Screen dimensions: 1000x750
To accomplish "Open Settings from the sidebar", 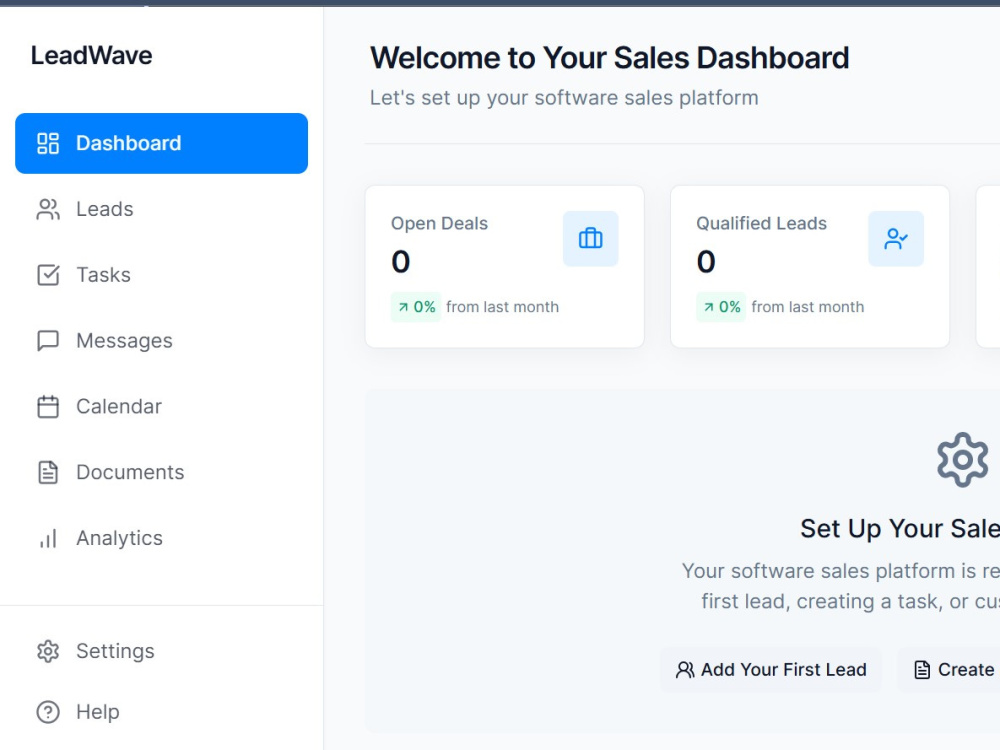I will coord(161,651).
